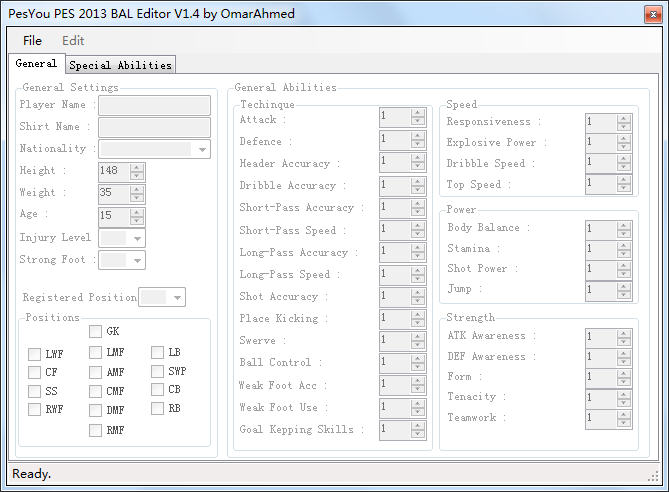Check the AMF position checkbox
The height and width of the screenshot is (492, 669).
95,372
